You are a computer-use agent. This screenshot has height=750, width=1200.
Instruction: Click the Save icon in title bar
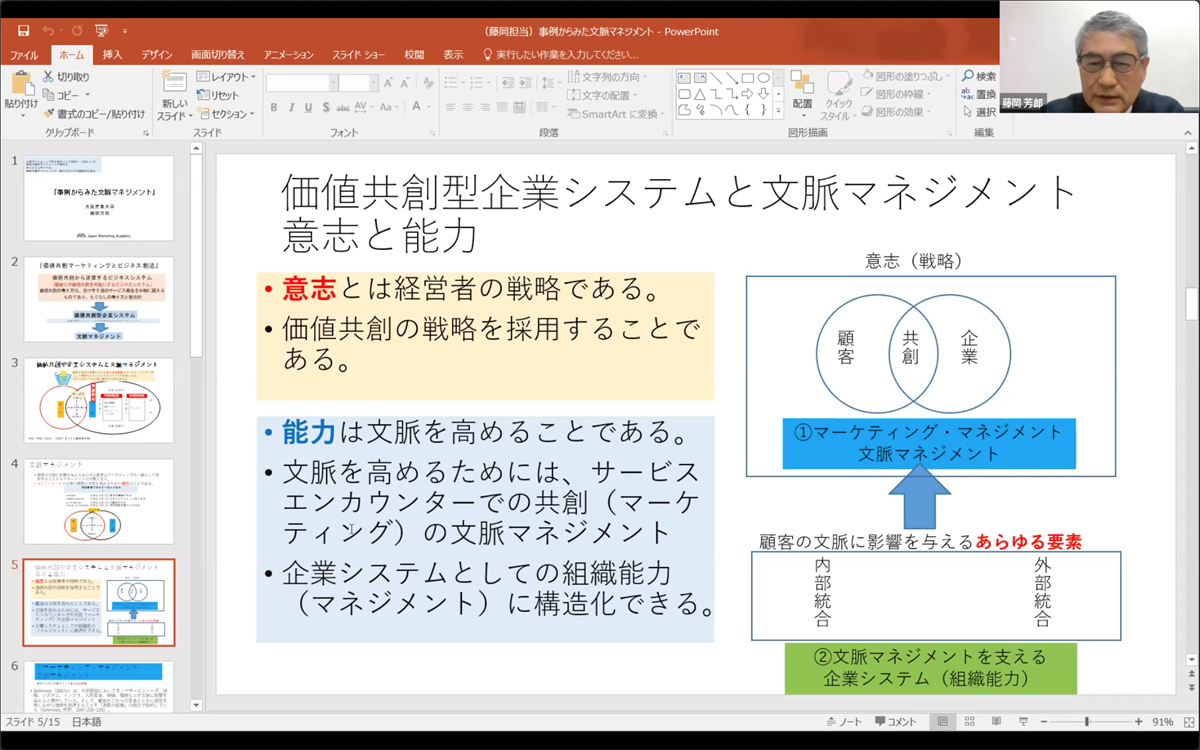tap(23, 31)
